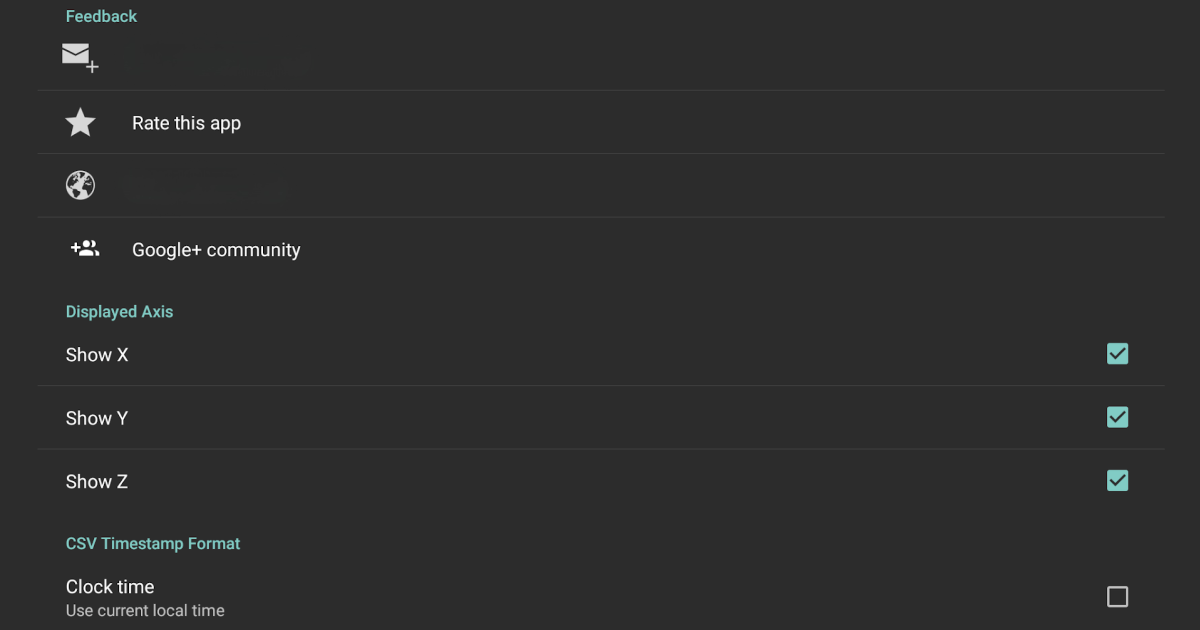
Task: Click the Show X label
Action: pos(97,355)
